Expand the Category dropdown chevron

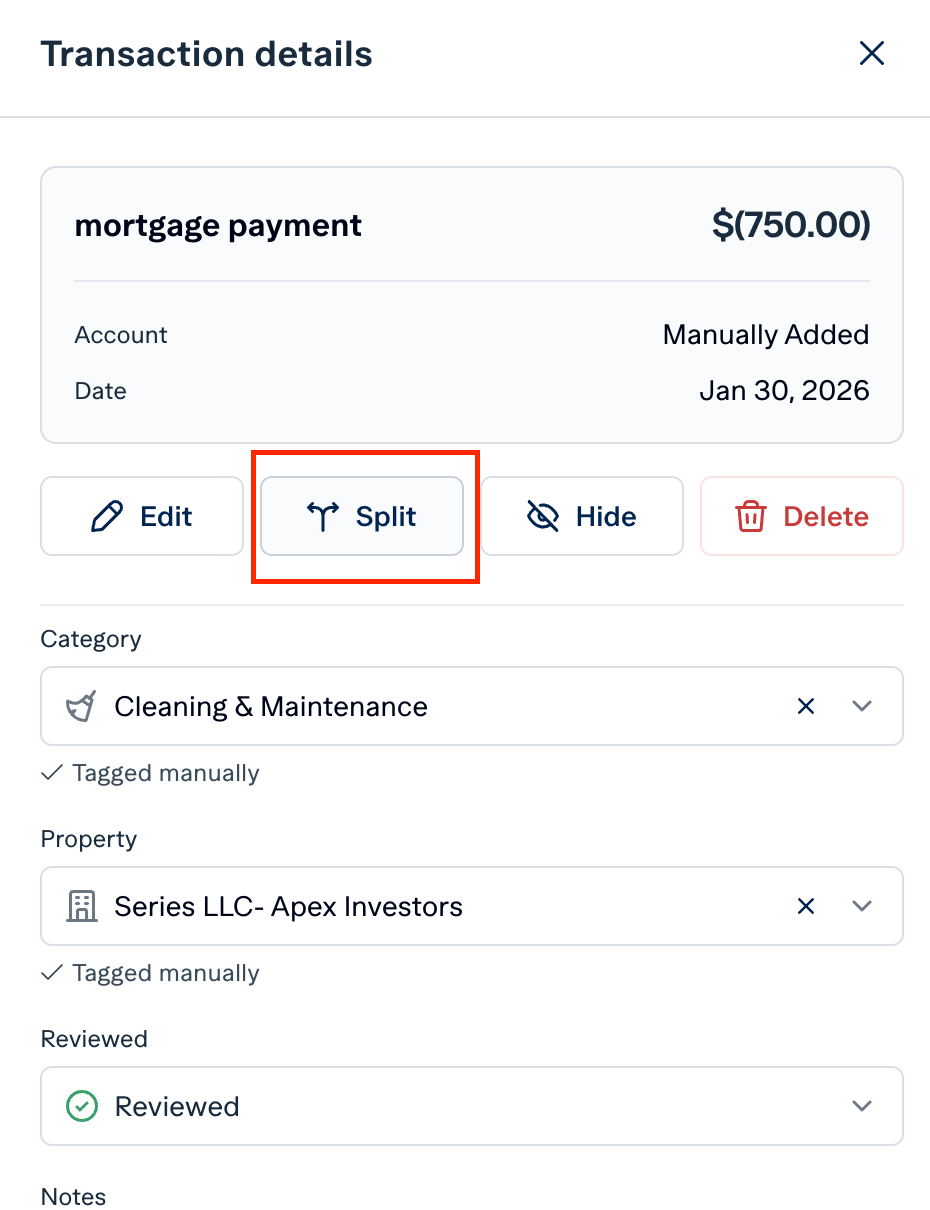[x=861, y=706]
